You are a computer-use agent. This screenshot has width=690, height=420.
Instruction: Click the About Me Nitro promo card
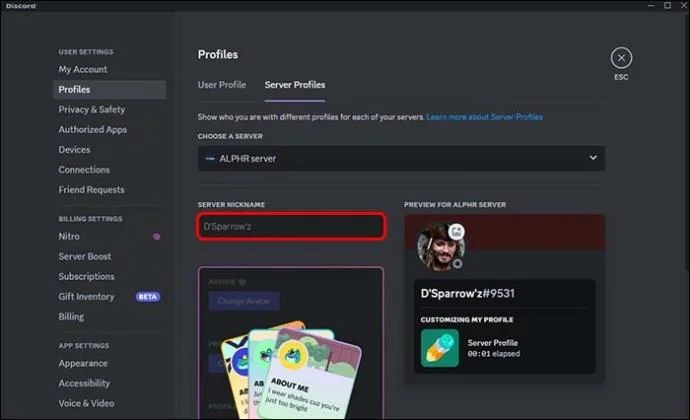[310, 374]
